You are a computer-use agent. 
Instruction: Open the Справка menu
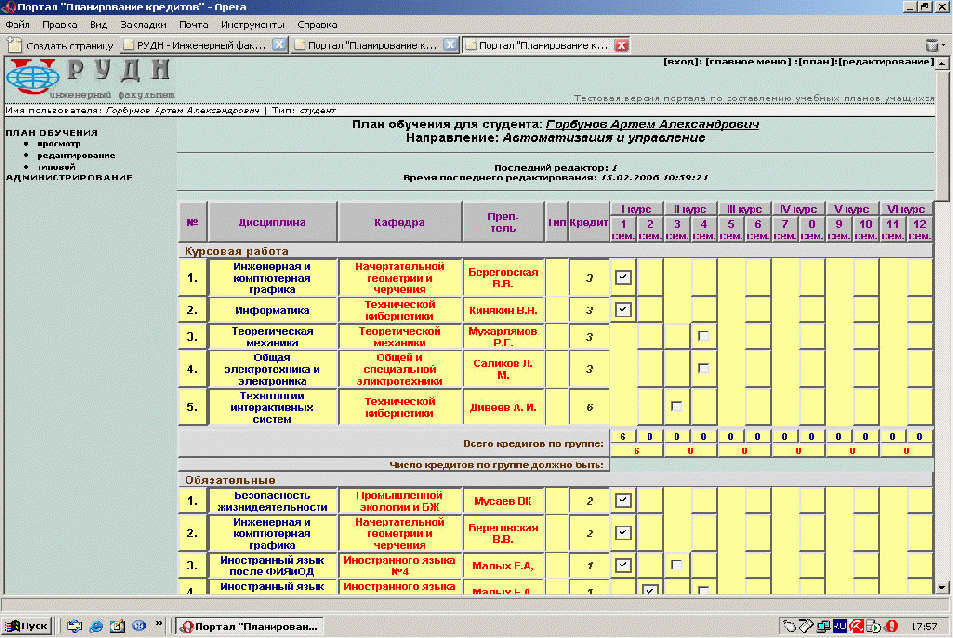point(317,25)
